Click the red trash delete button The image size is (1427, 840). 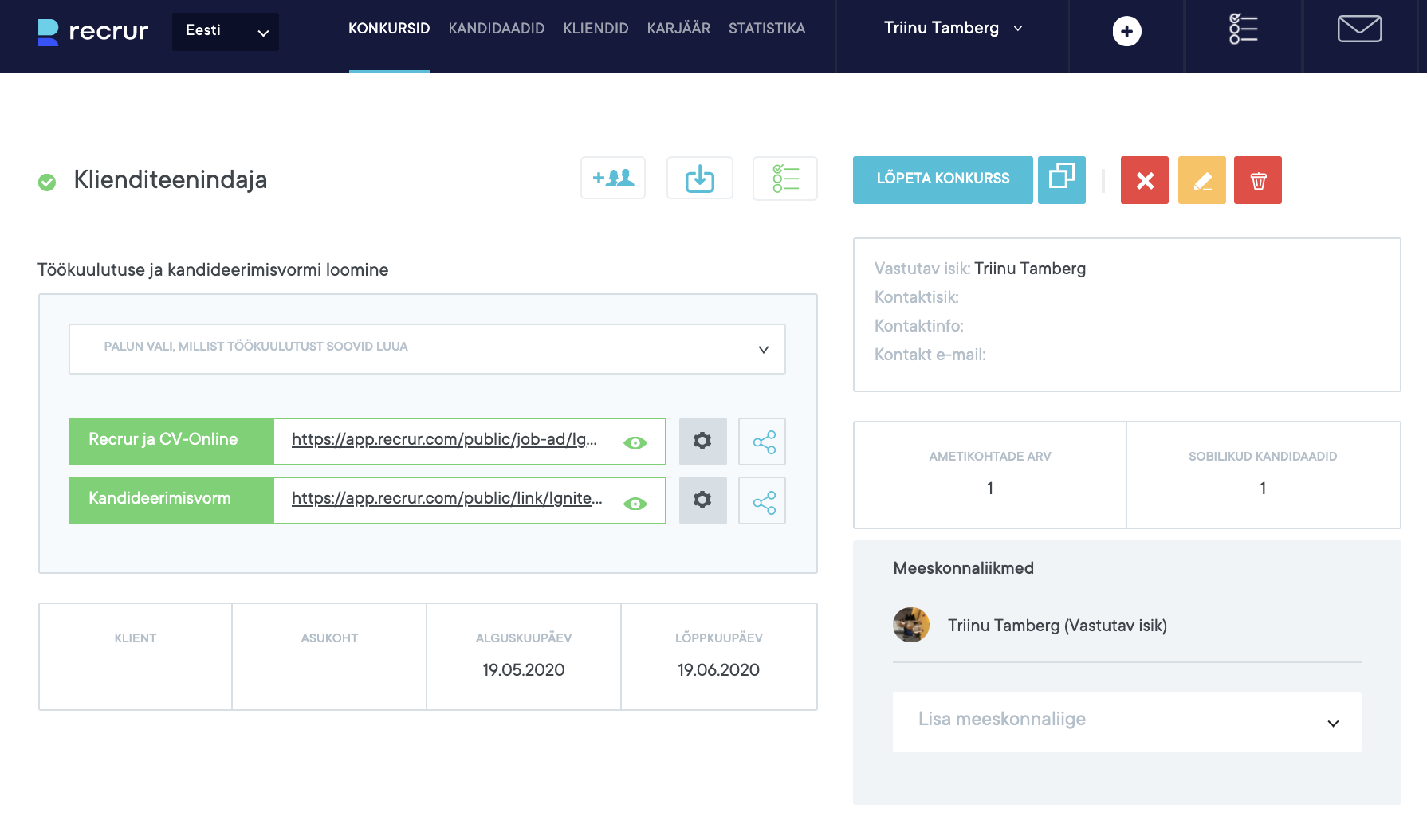(1257, 180)
